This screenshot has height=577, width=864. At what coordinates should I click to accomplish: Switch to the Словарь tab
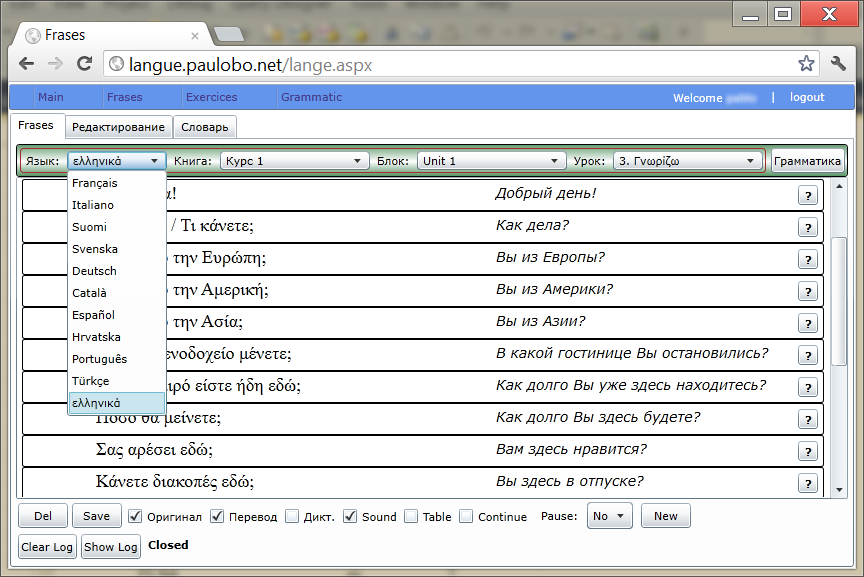point(205,127)
